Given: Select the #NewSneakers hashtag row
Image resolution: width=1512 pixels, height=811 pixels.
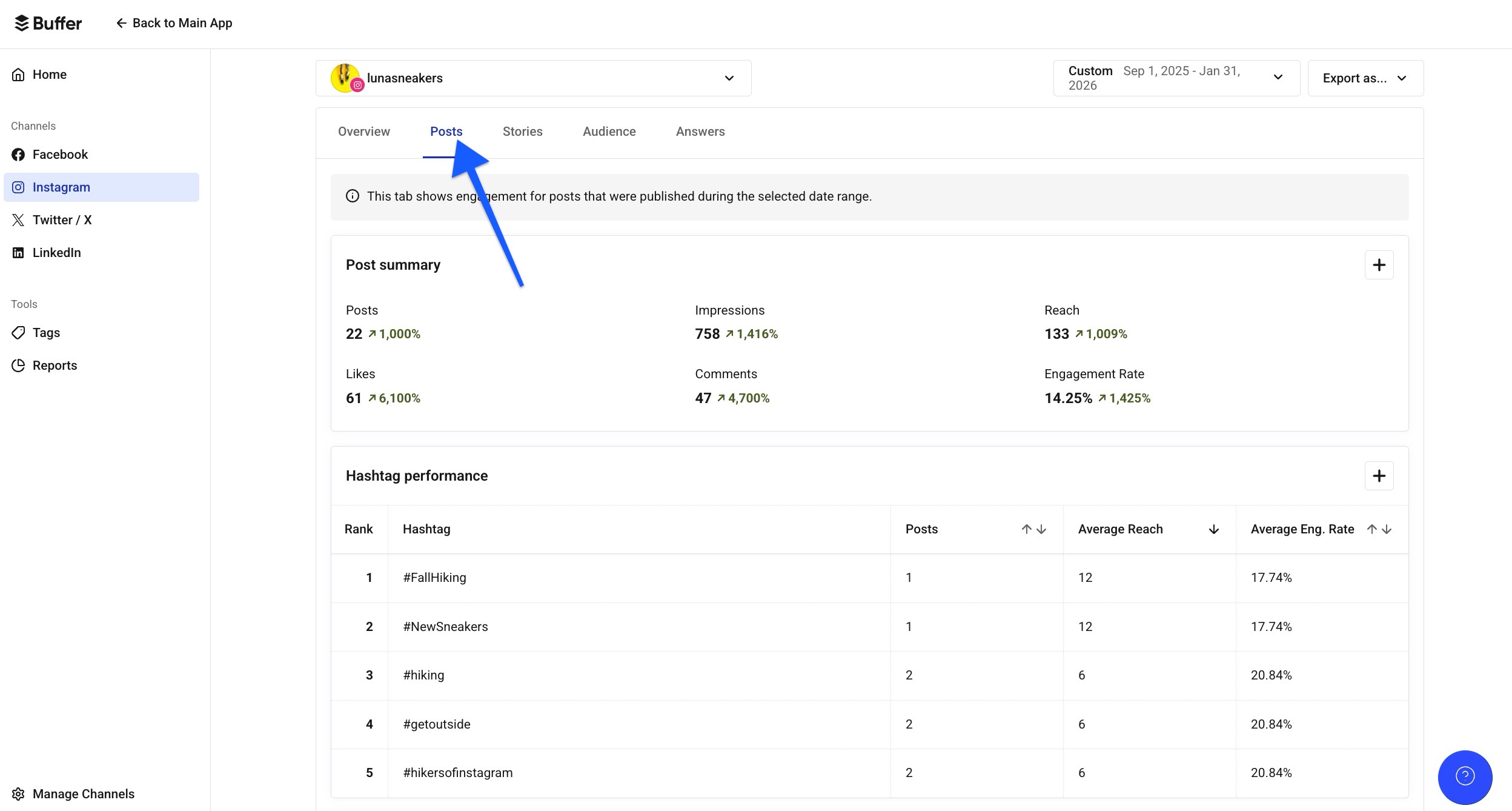Looking at the screenshot, I should (x=870, y=627).
